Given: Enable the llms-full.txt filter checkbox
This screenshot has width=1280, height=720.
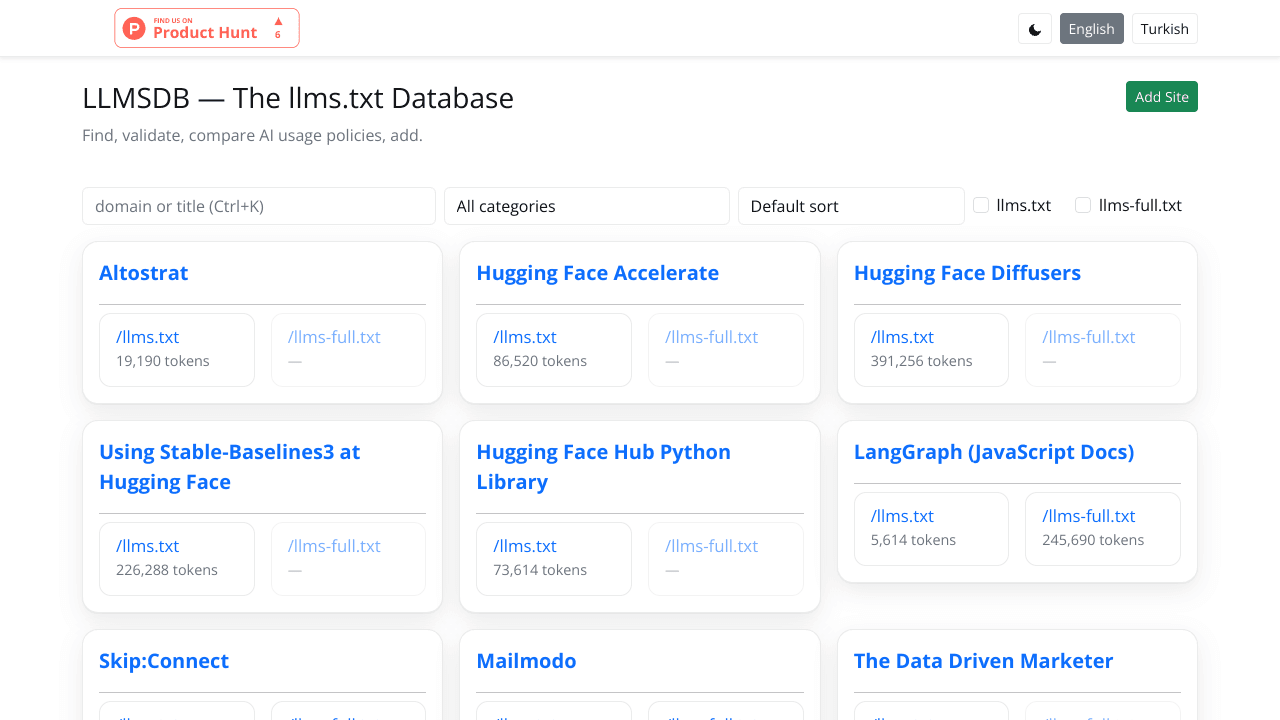Looking at the screenshot, I should 1083,205.
